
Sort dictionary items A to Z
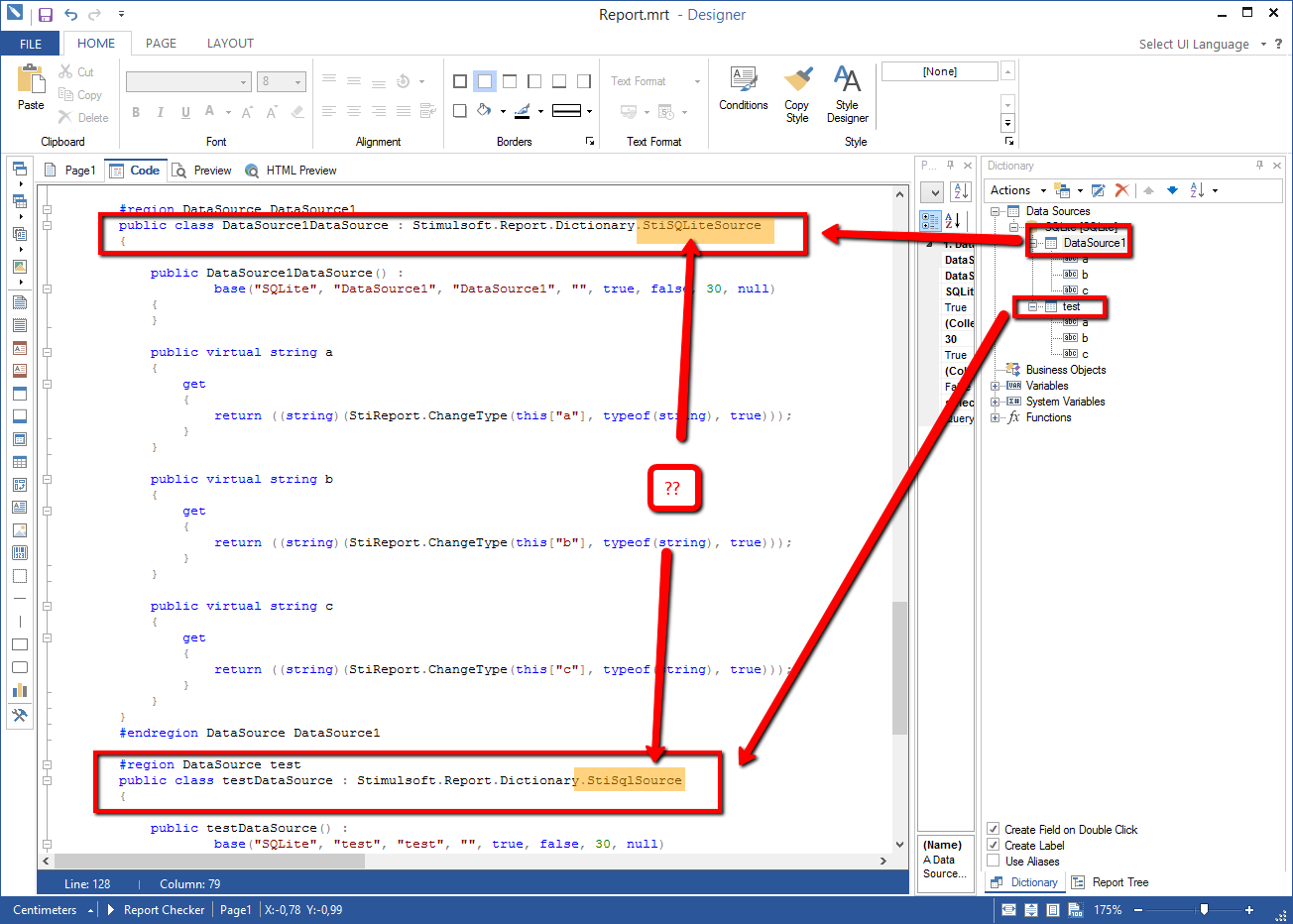click(1197, 190)
